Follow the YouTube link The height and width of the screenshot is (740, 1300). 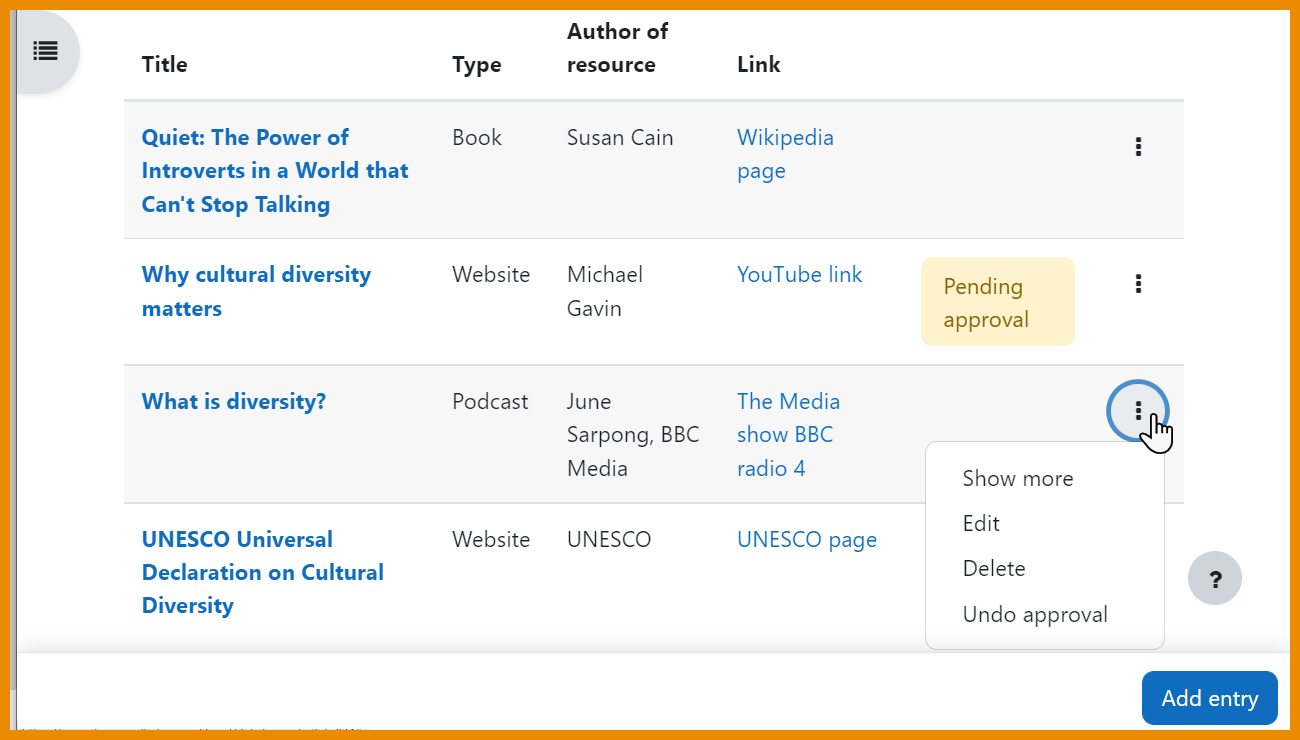pos(799,275)
